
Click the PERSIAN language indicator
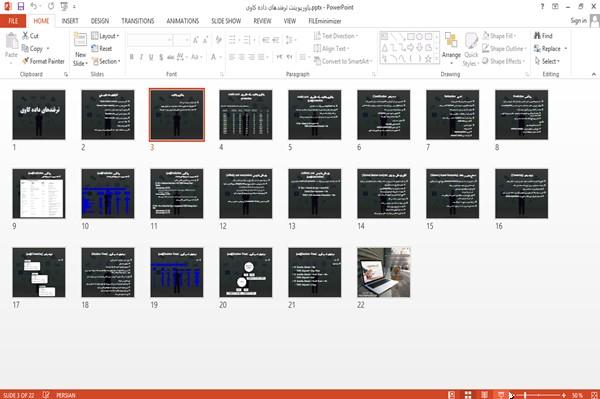66,395
